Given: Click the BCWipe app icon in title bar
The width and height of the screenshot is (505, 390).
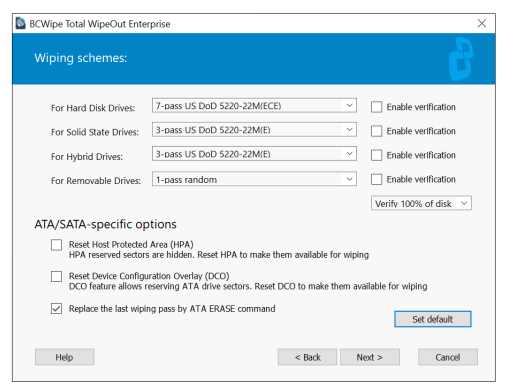Looking at the screenshot, I should [x=21, y=24].
